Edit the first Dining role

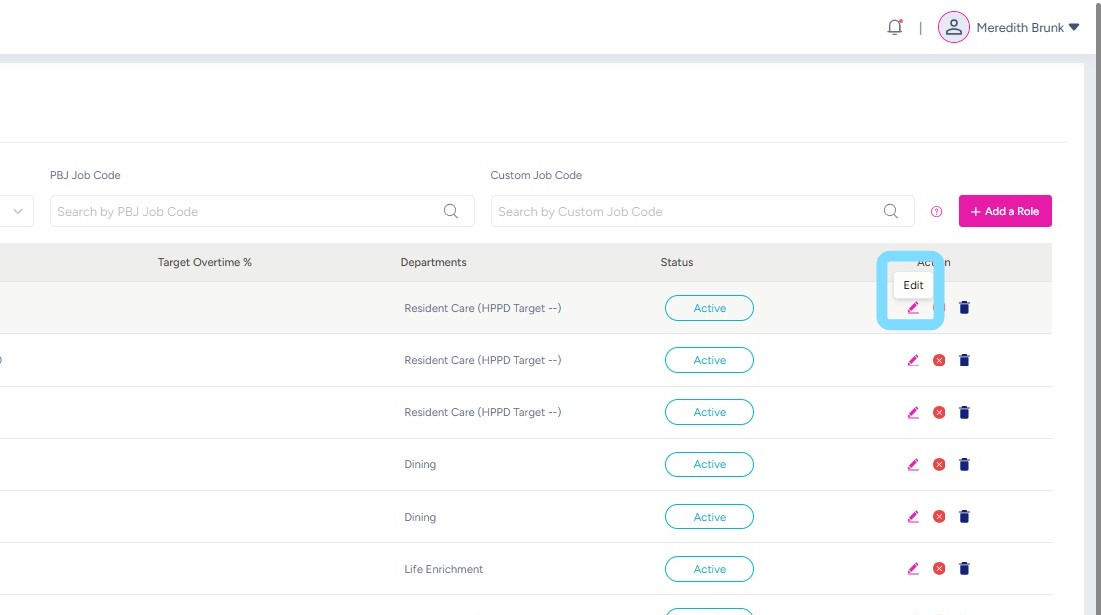tap(913, 464)
